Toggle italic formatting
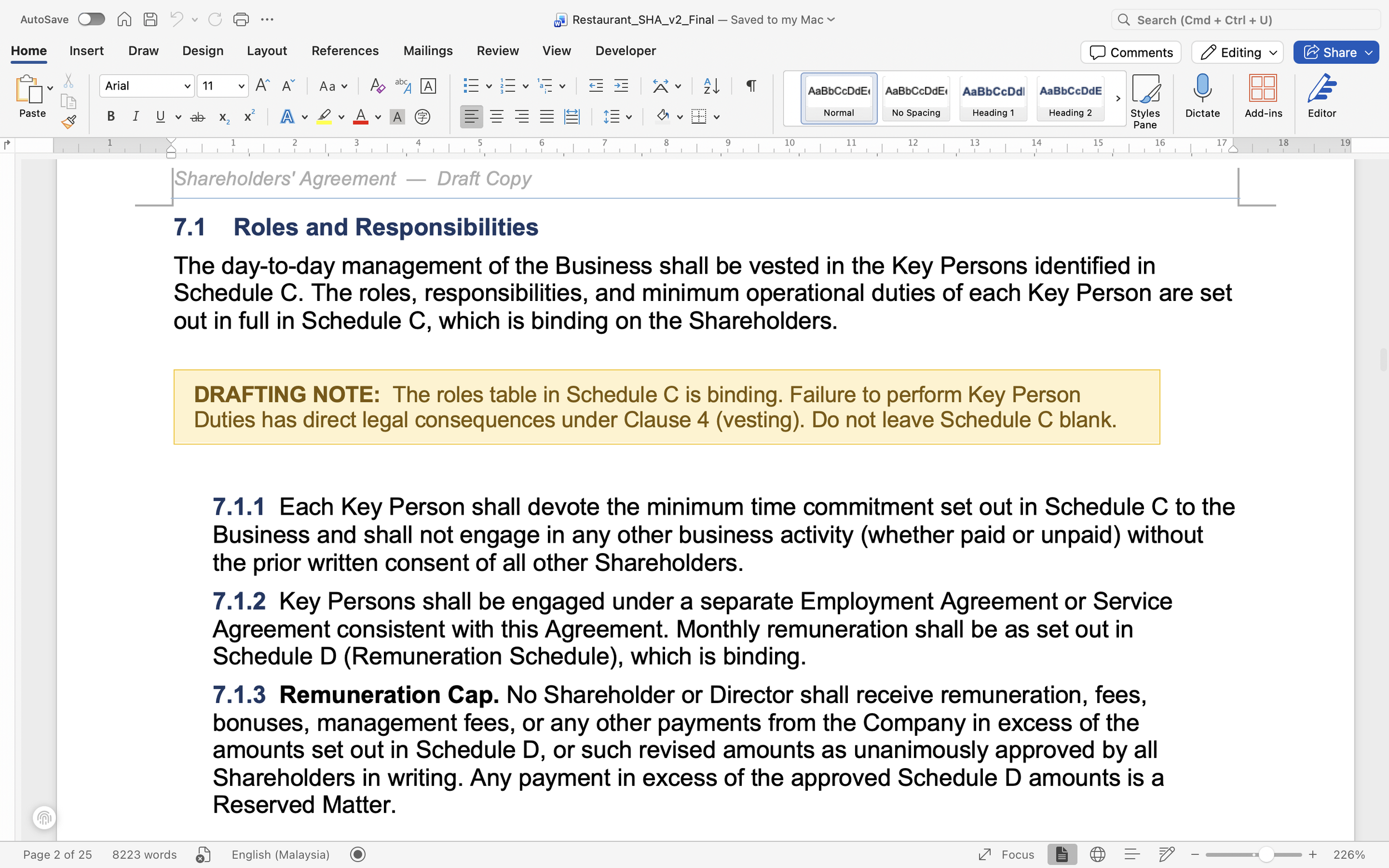This screenshot has height=868, width=1389. tap(136, 117)
